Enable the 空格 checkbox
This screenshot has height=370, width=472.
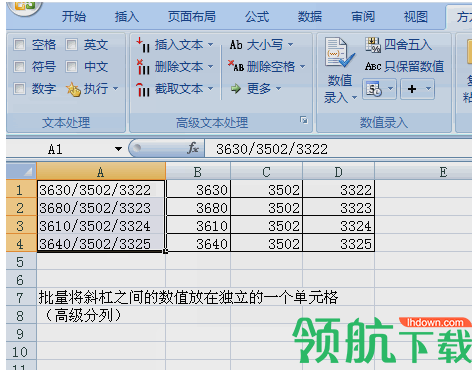(19, 44)
